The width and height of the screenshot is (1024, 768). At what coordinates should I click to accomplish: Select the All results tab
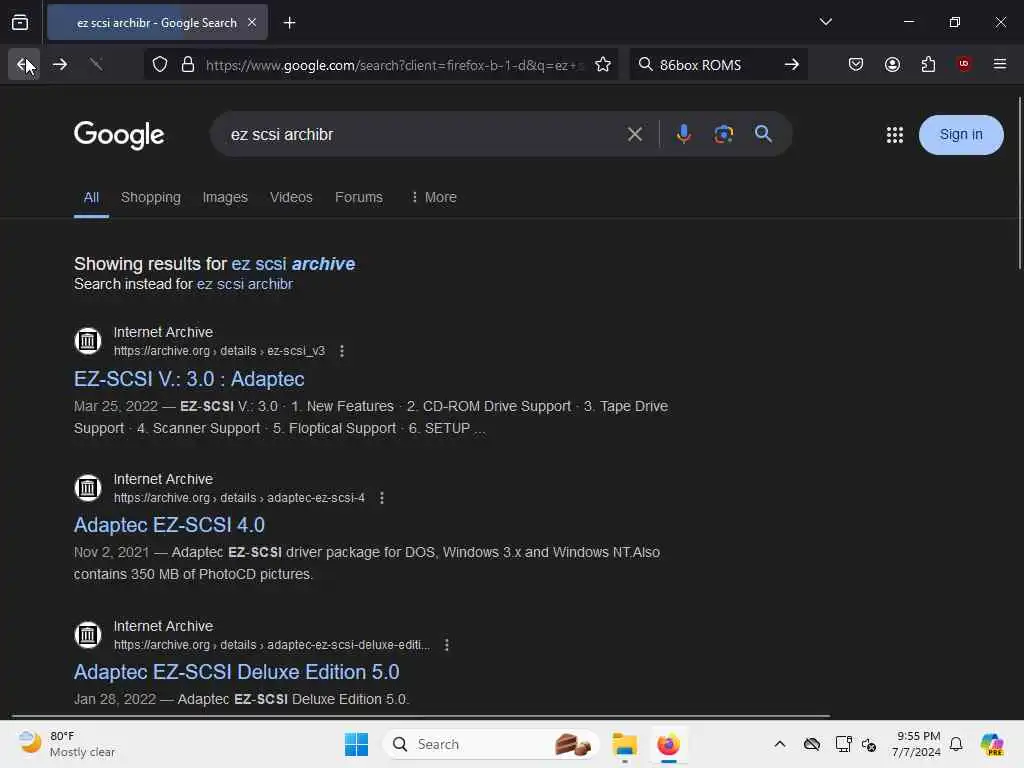point(91,197)
